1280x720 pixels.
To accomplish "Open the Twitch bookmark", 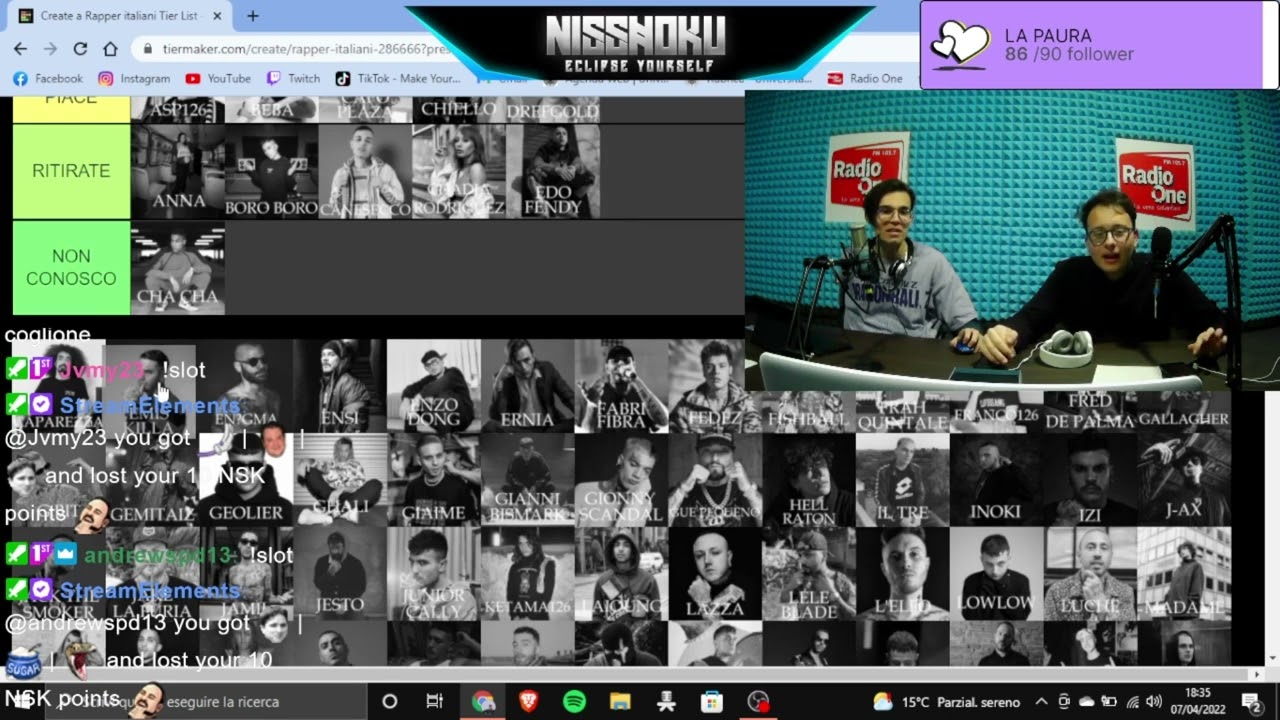I will pyautogui.click(x=293, y=78).
